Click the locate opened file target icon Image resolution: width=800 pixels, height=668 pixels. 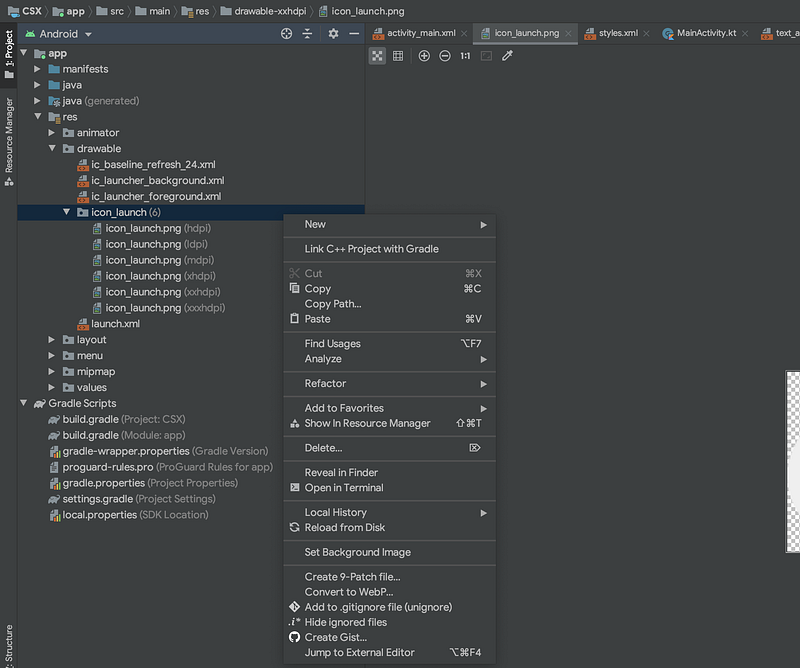[286, 33]
